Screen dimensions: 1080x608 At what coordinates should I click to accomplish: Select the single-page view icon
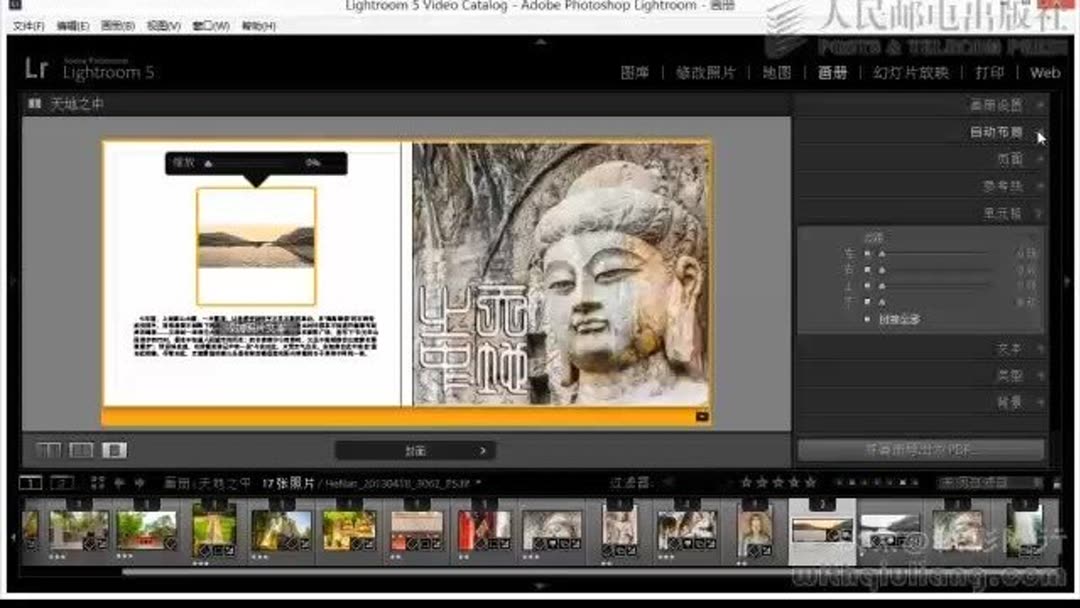click(113, 450)
